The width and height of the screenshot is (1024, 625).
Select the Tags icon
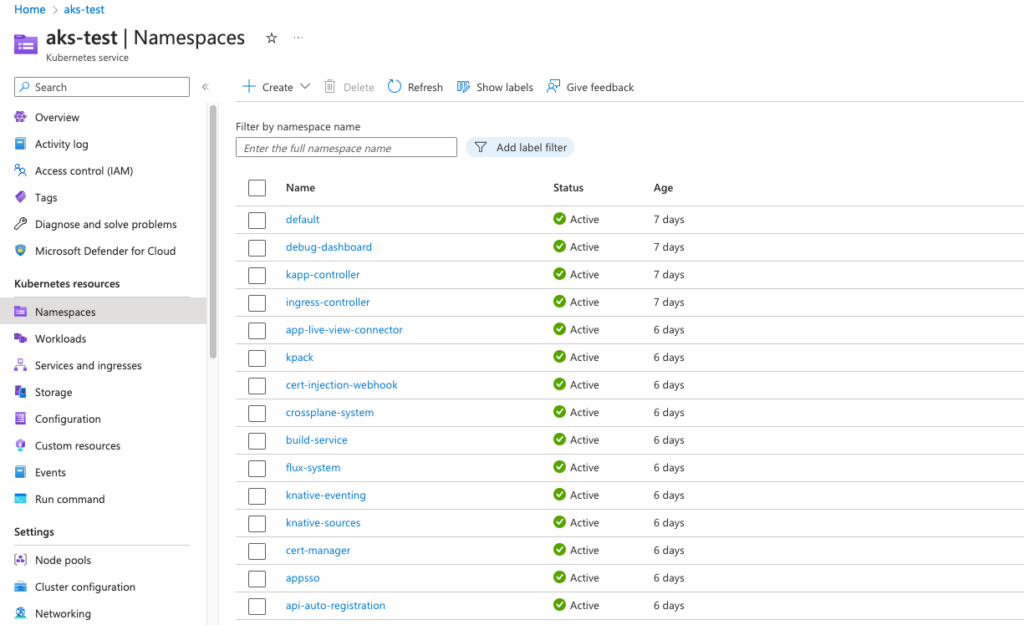[x=20, y=197]
